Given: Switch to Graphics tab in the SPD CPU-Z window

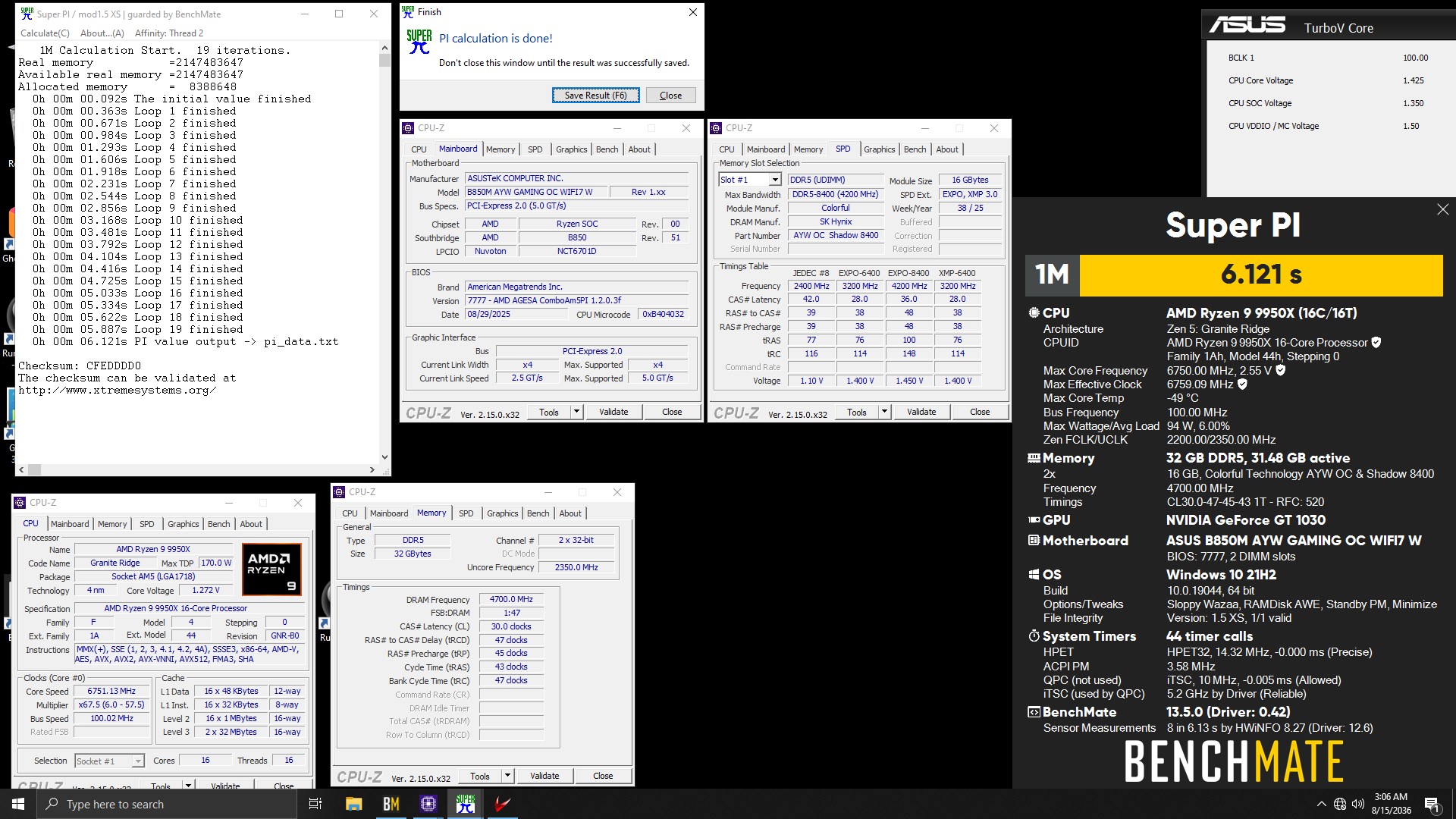Looking at the screenshot, I should tap(879, 149).
